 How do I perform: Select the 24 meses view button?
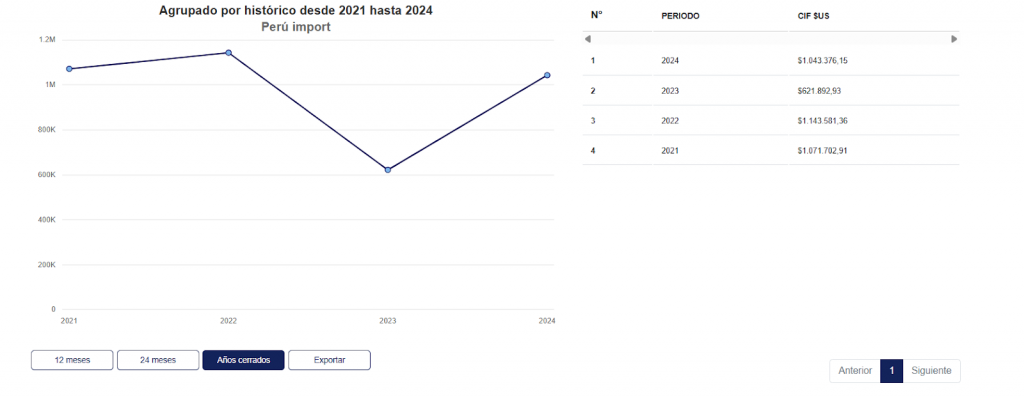(158, 360)
